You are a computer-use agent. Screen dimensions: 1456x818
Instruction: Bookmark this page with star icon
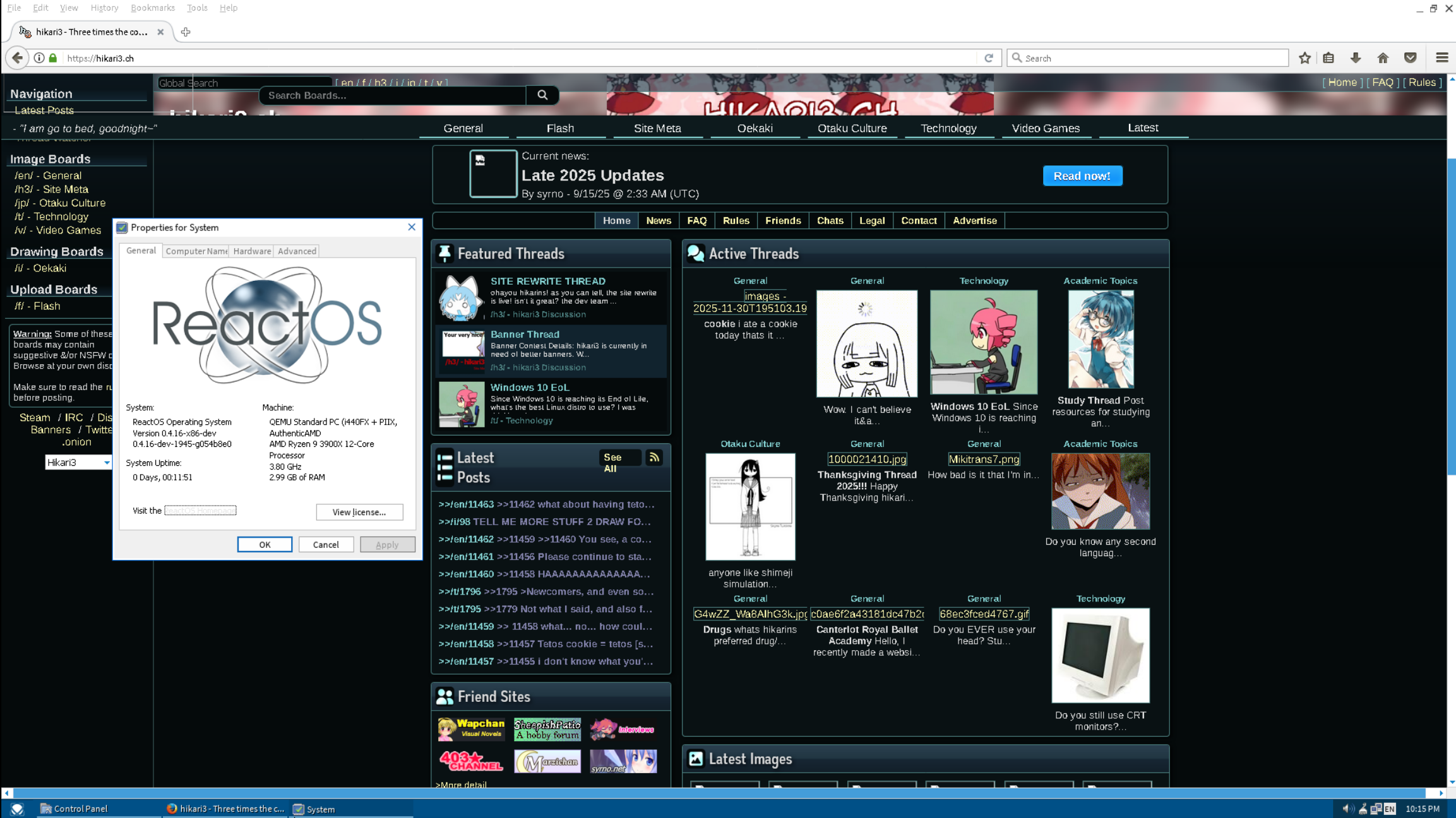(x=1304, y=58)
